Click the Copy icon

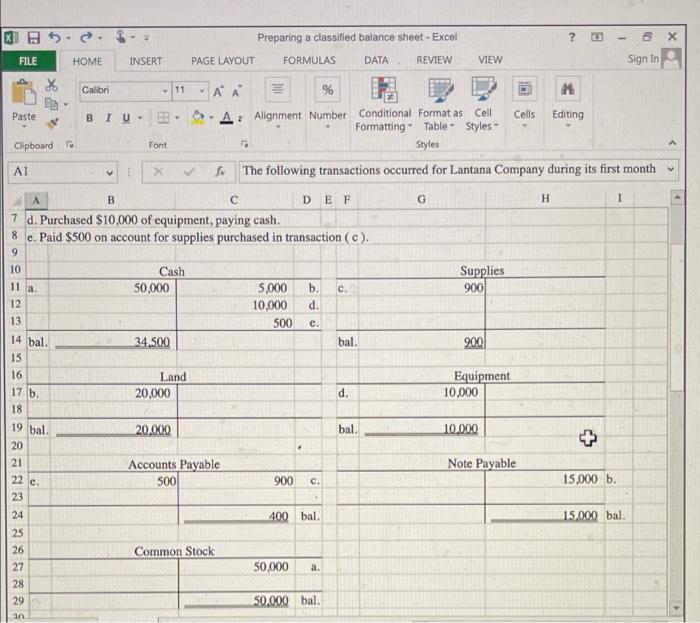[x=51, y=104]
